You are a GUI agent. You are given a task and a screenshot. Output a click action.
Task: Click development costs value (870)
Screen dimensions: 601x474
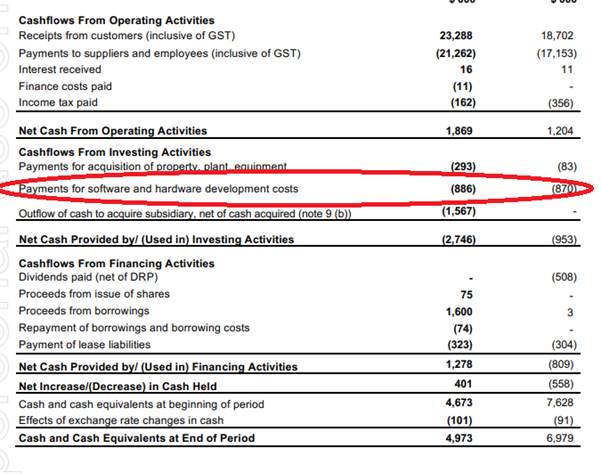[564, 189]
